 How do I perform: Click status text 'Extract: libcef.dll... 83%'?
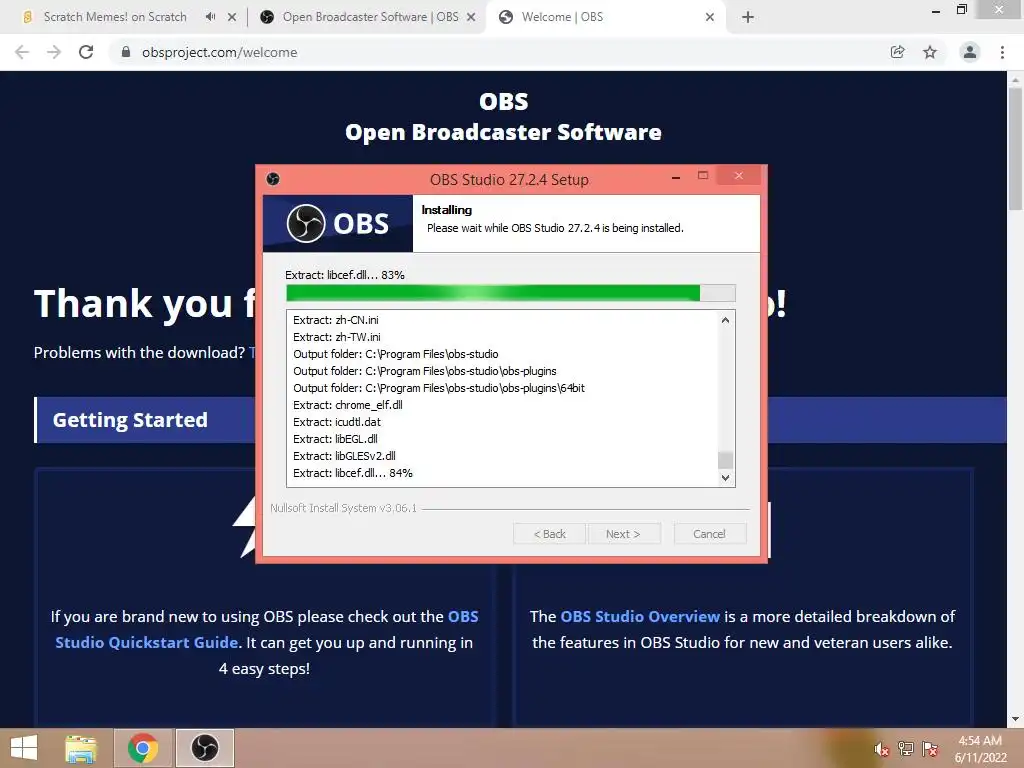click(345, 275)
